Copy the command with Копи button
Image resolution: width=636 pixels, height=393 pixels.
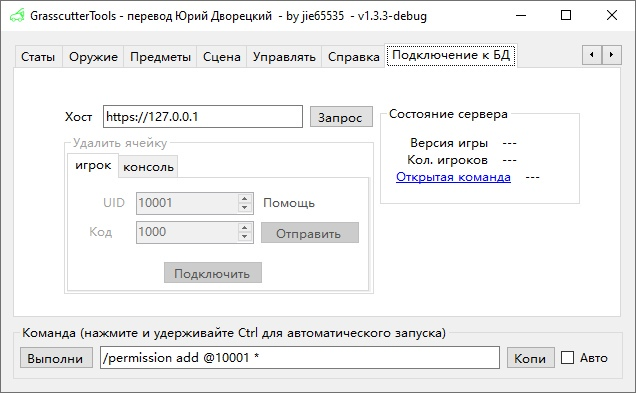pos(531,358)
